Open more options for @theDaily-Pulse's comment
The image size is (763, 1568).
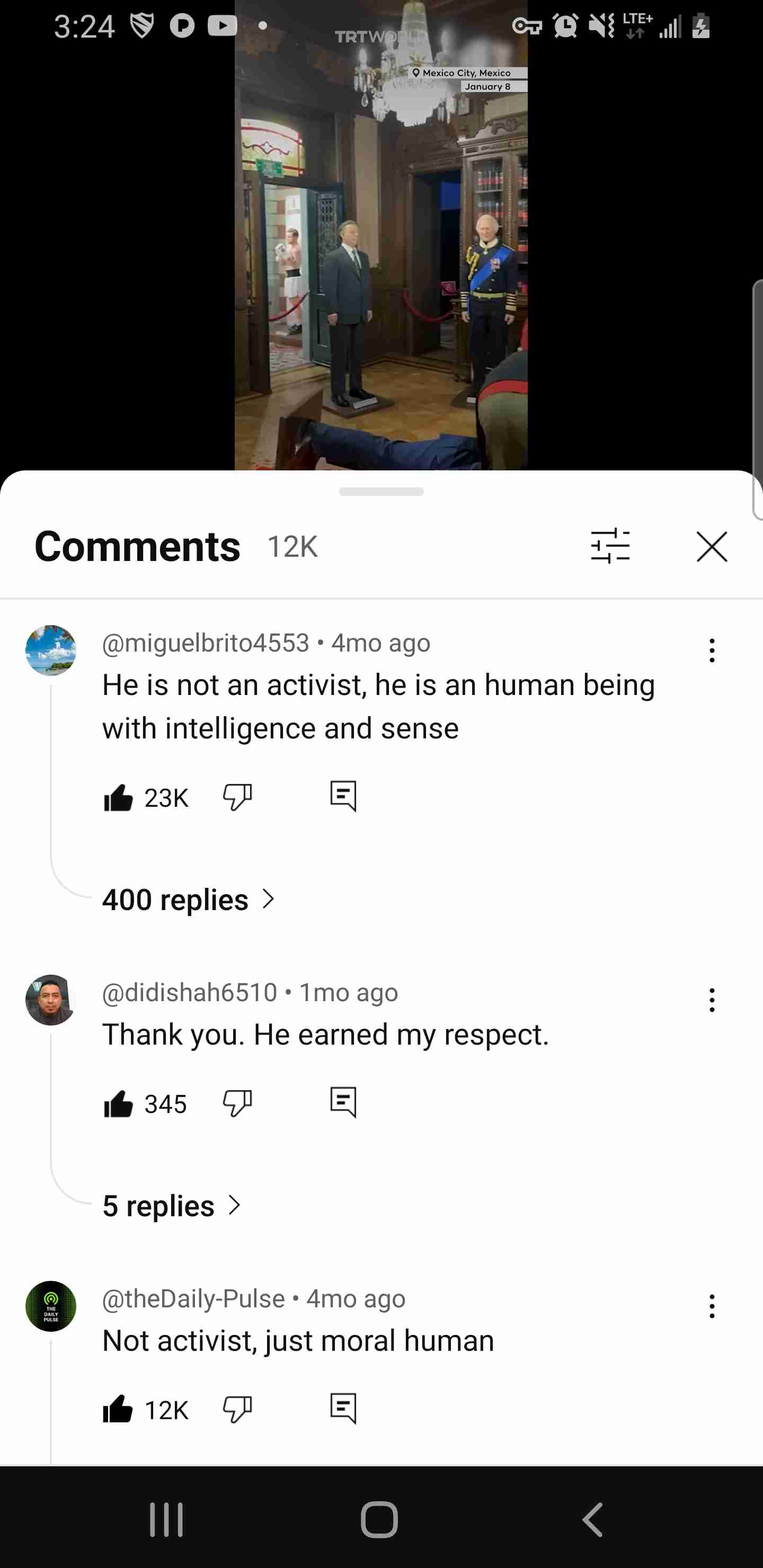tap(712, 1306)
